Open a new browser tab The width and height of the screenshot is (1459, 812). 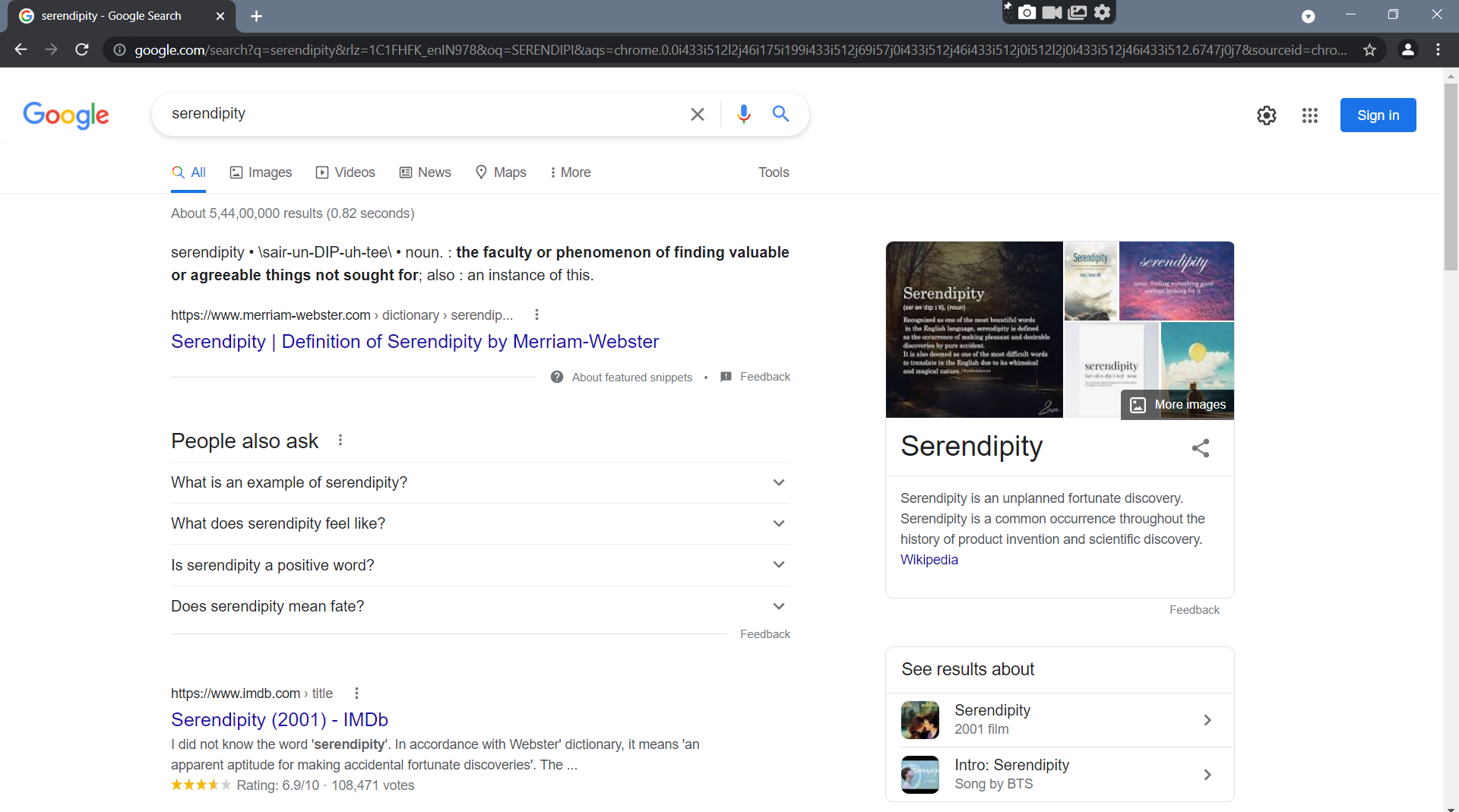[256, 16]
